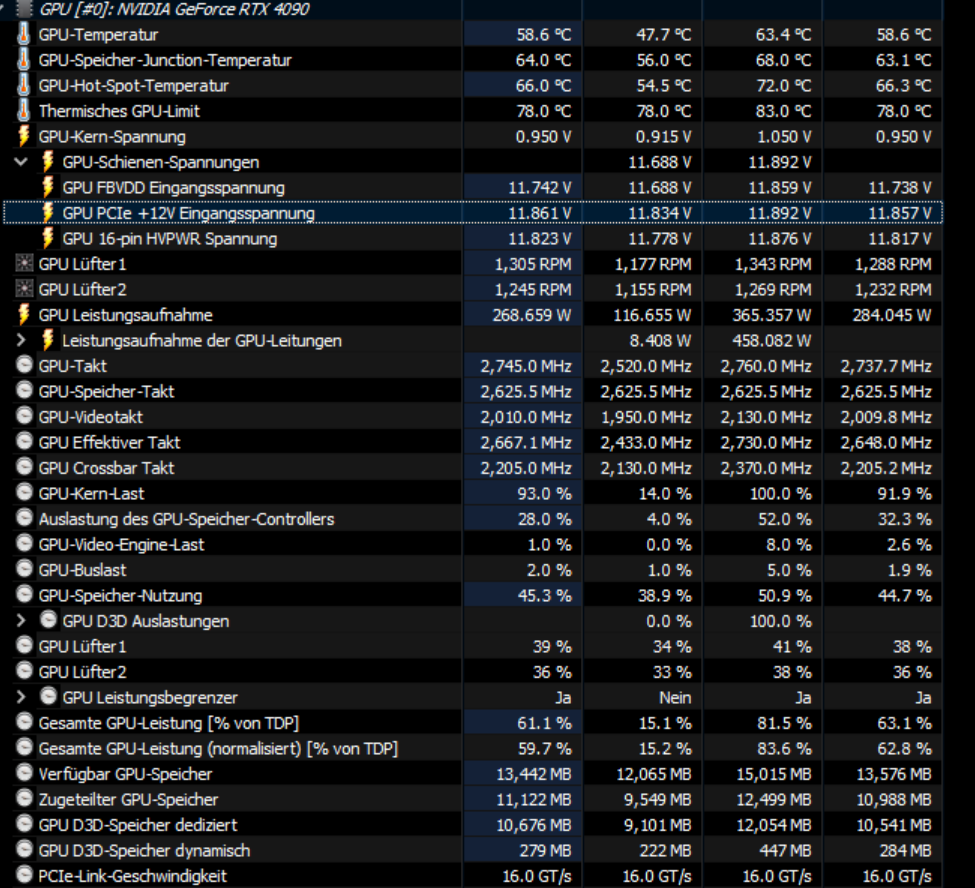Click gauge icon of GPU D3D Auslastungen

(x=48, y=620)
